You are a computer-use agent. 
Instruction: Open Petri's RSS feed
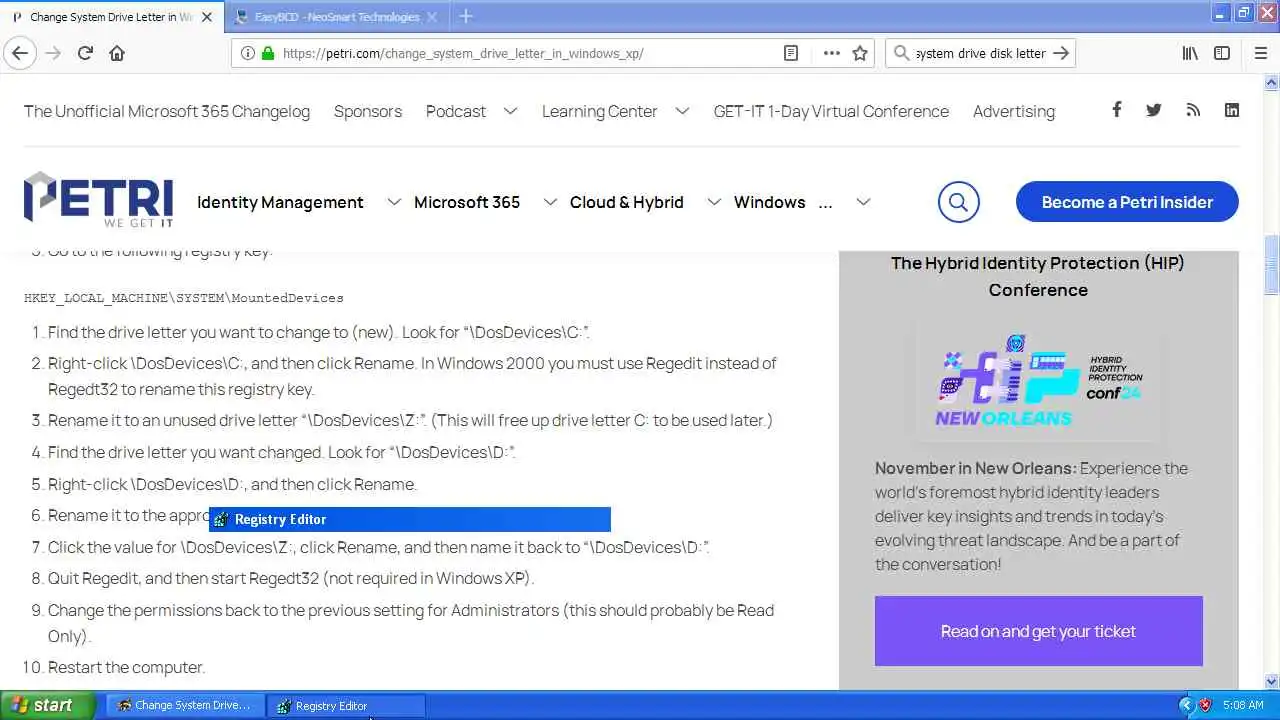[1193, 110]
